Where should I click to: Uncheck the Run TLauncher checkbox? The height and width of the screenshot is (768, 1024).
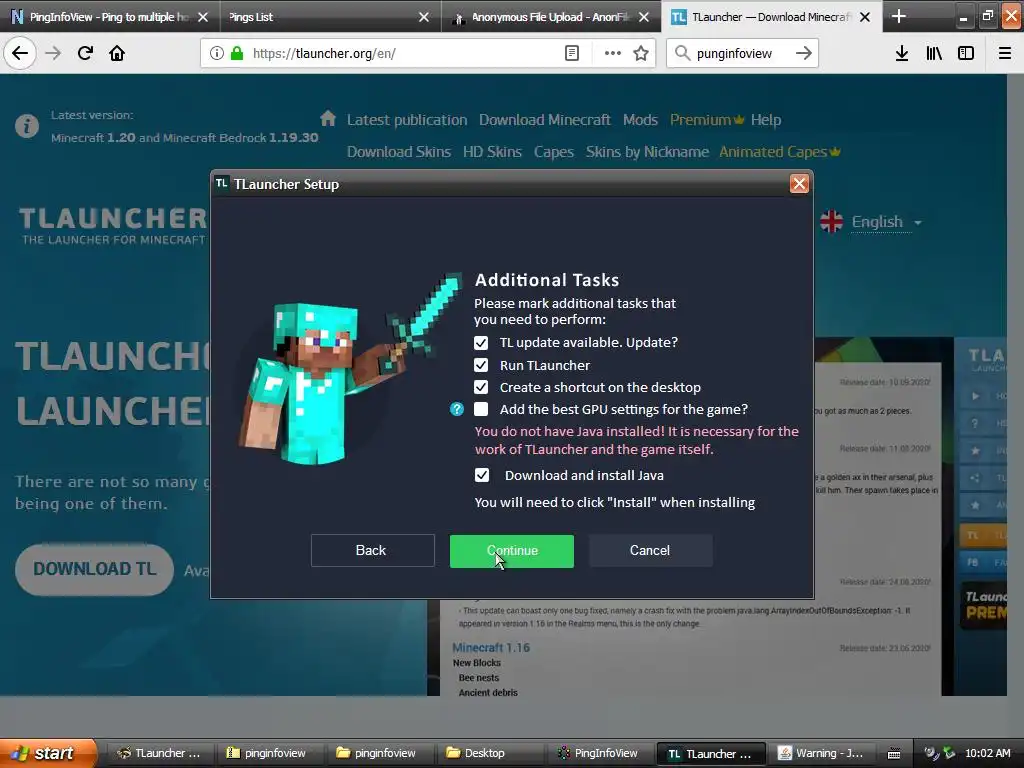pyautogui.click(x=481, y=365)
